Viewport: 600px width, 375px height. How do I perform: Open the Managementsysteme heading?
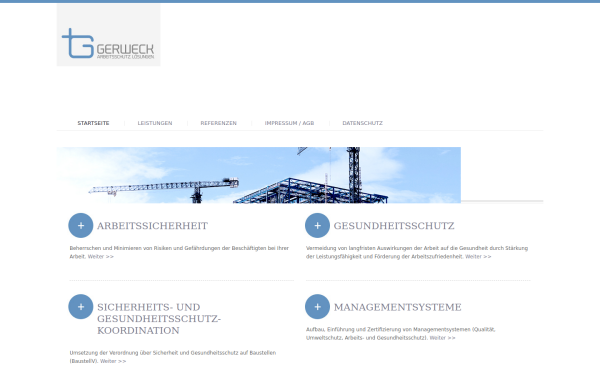click(398, 307)
